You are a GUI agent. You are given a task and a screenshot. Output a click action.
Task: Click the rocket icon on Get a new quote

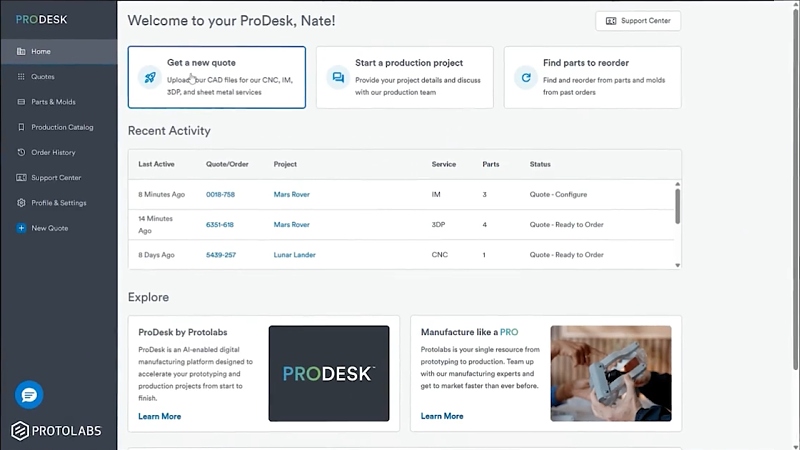[150, 78]
